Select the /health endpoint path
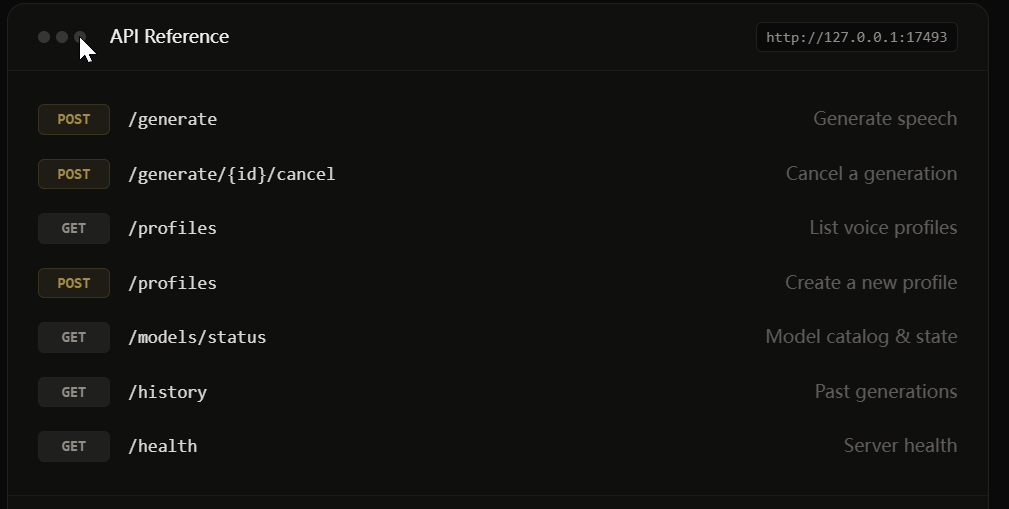Image resolution: width=1009 pixels, height=509 pixels. pyautogui.click(x=162, y=446)
